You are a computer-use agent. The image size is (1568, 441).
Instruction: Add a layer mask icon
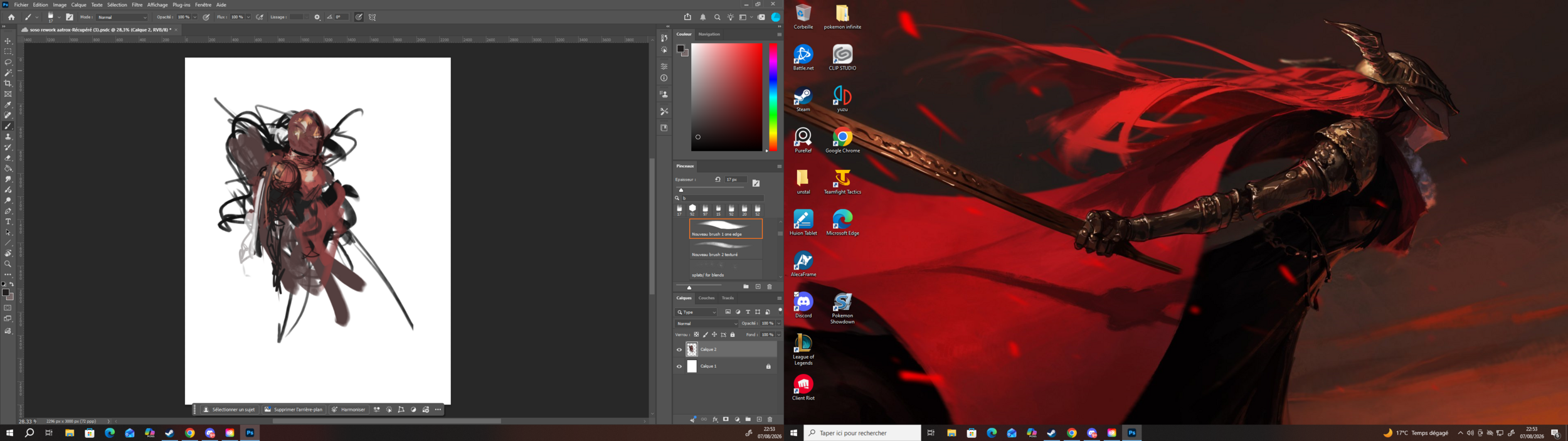(726, 419)
